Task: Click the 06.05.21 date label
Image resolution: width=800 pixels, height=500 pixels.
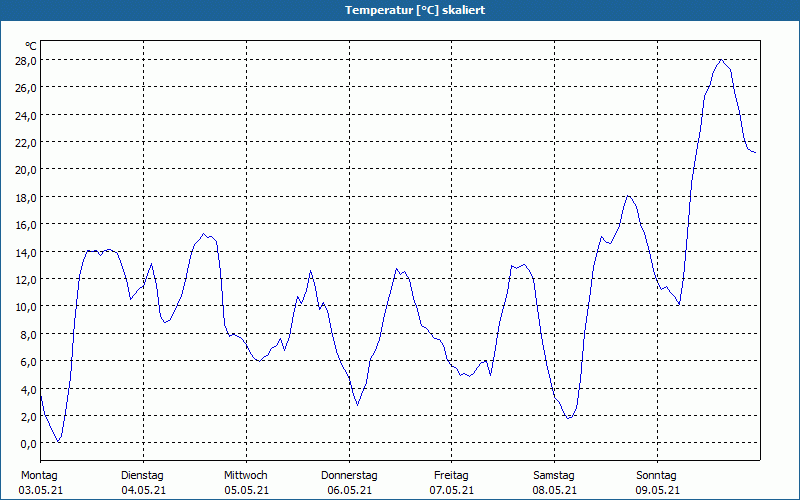Action: pos(349,490)
